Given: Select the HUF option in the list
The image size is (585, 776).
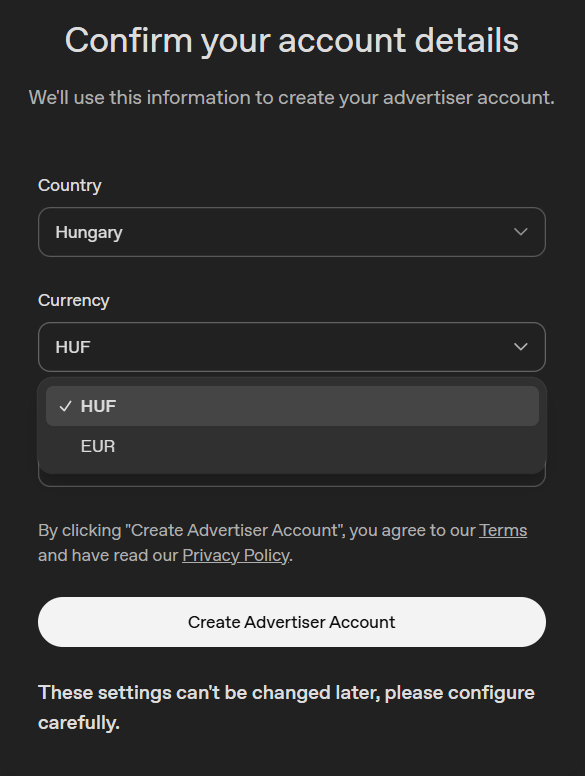Looking at the screenshot, I should click(x=292, y=406).
